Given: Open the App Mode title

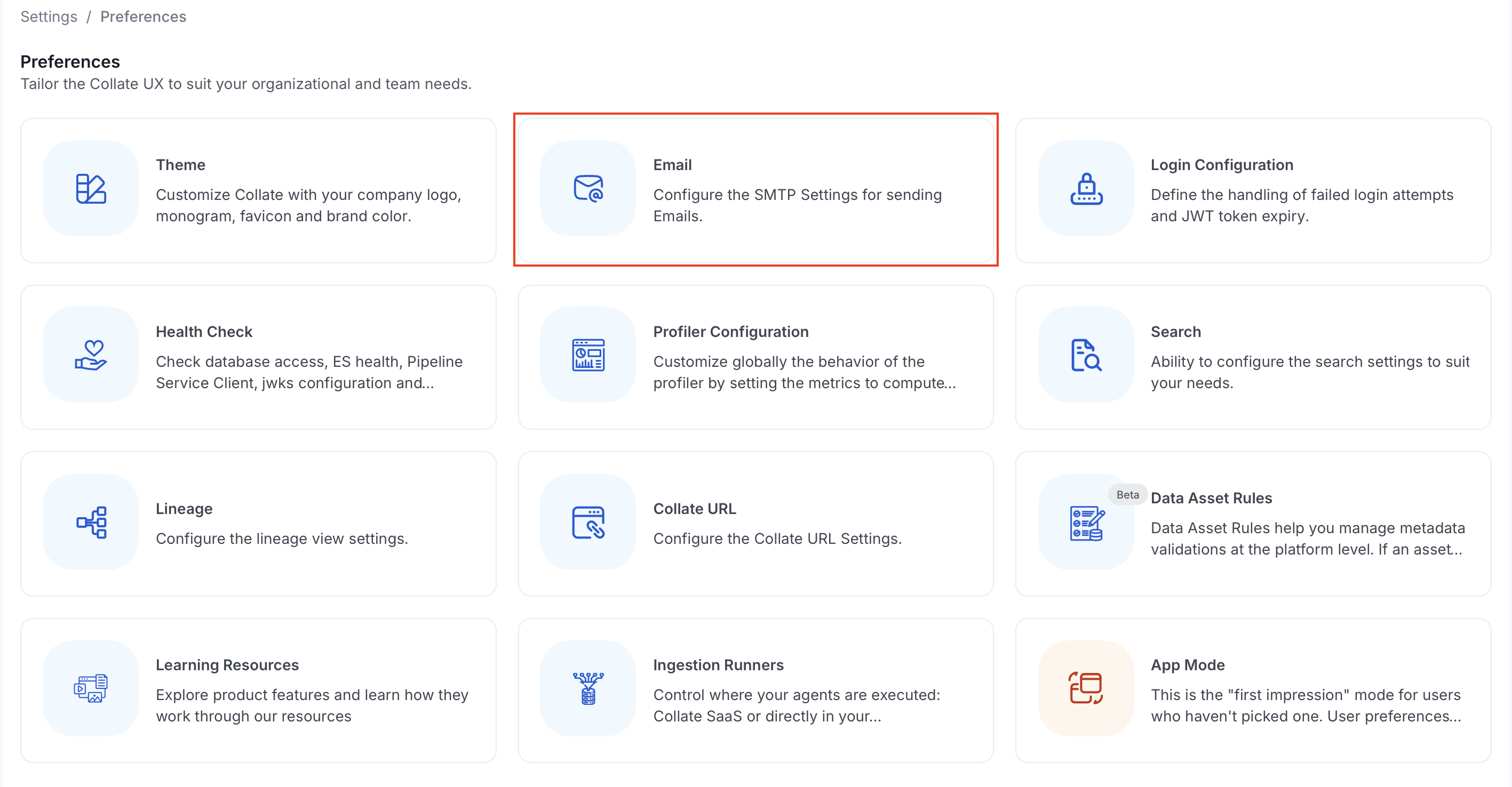Looking at the screenshot, I should point(1188,664).
